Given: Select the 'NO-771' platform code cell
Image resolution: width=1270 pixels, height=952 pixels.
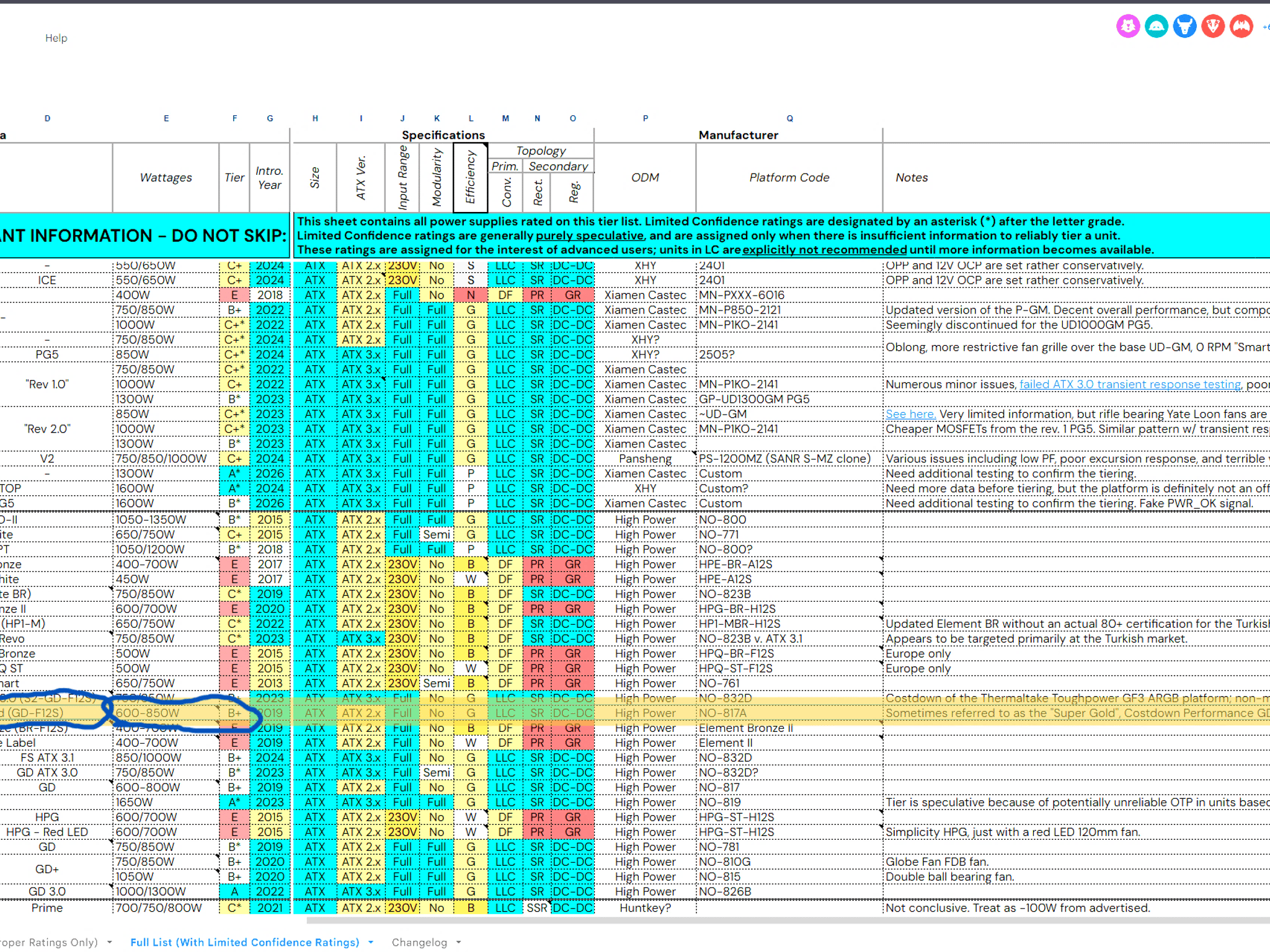Looking at the screenshot, I should 789,534.
